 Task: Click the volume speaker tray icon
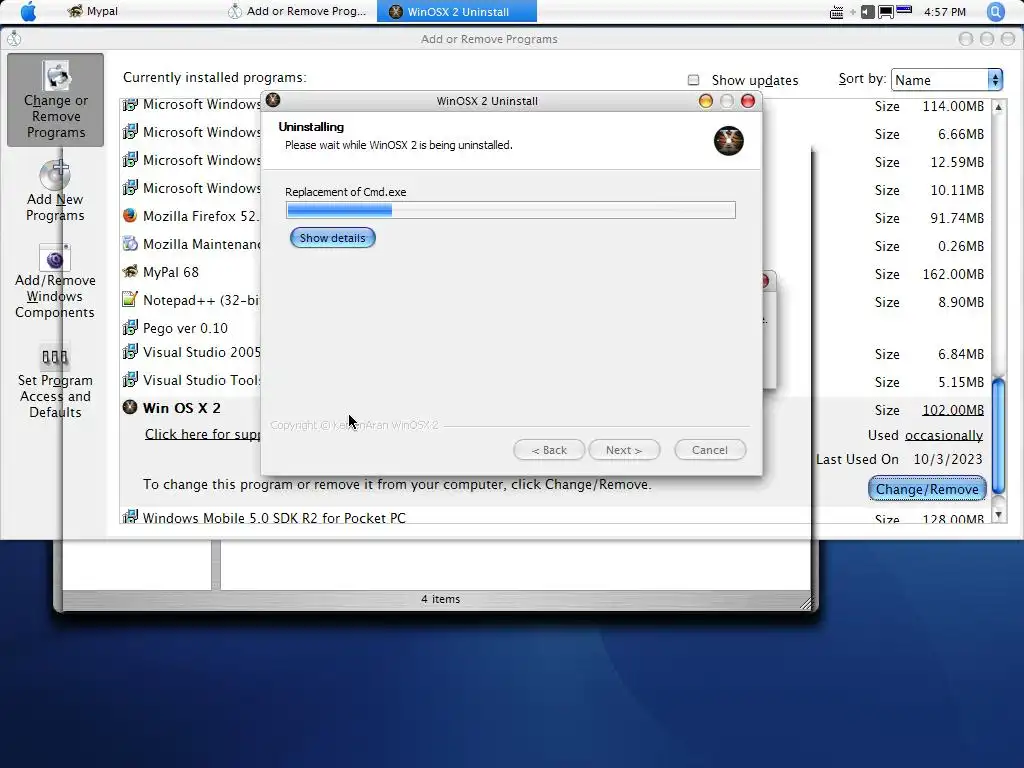[x=867, y=12]
